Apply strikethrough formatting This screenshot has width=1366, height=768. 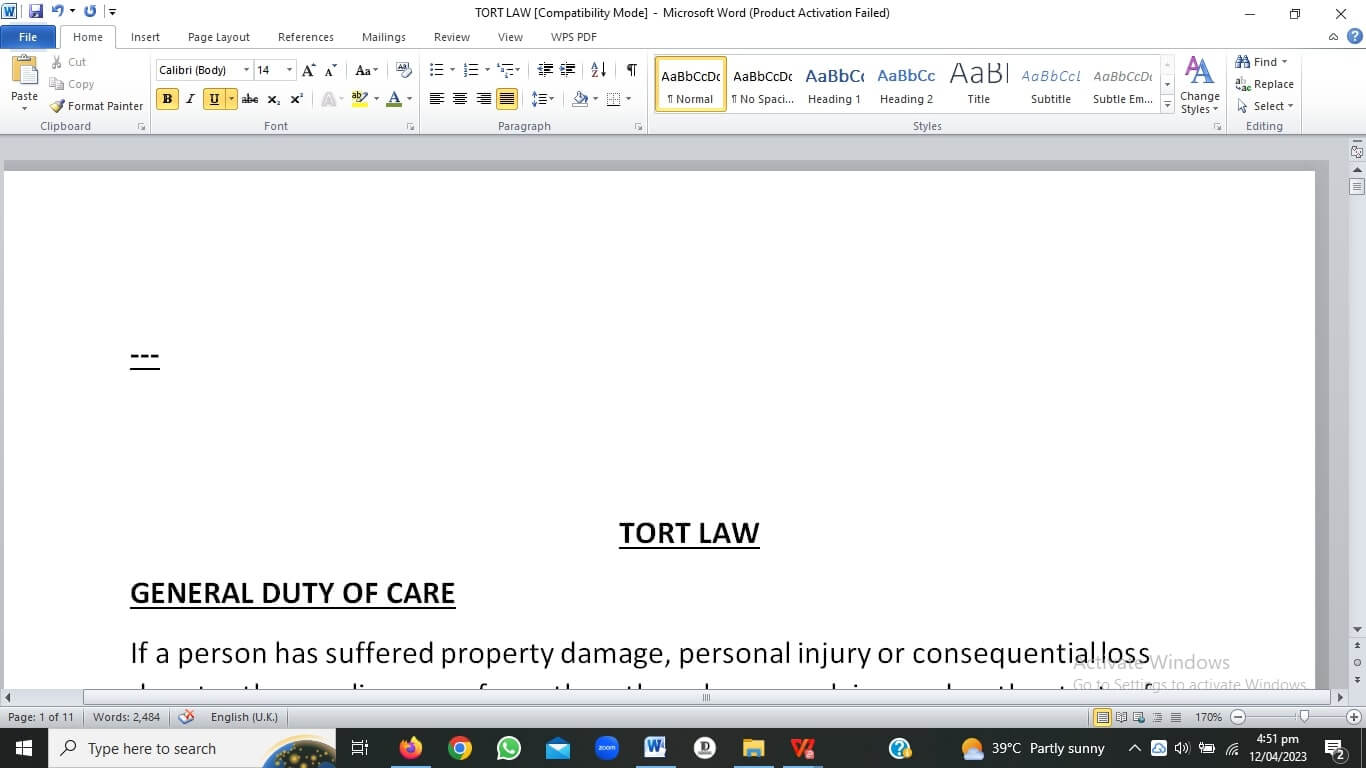(x=250, y=99)
